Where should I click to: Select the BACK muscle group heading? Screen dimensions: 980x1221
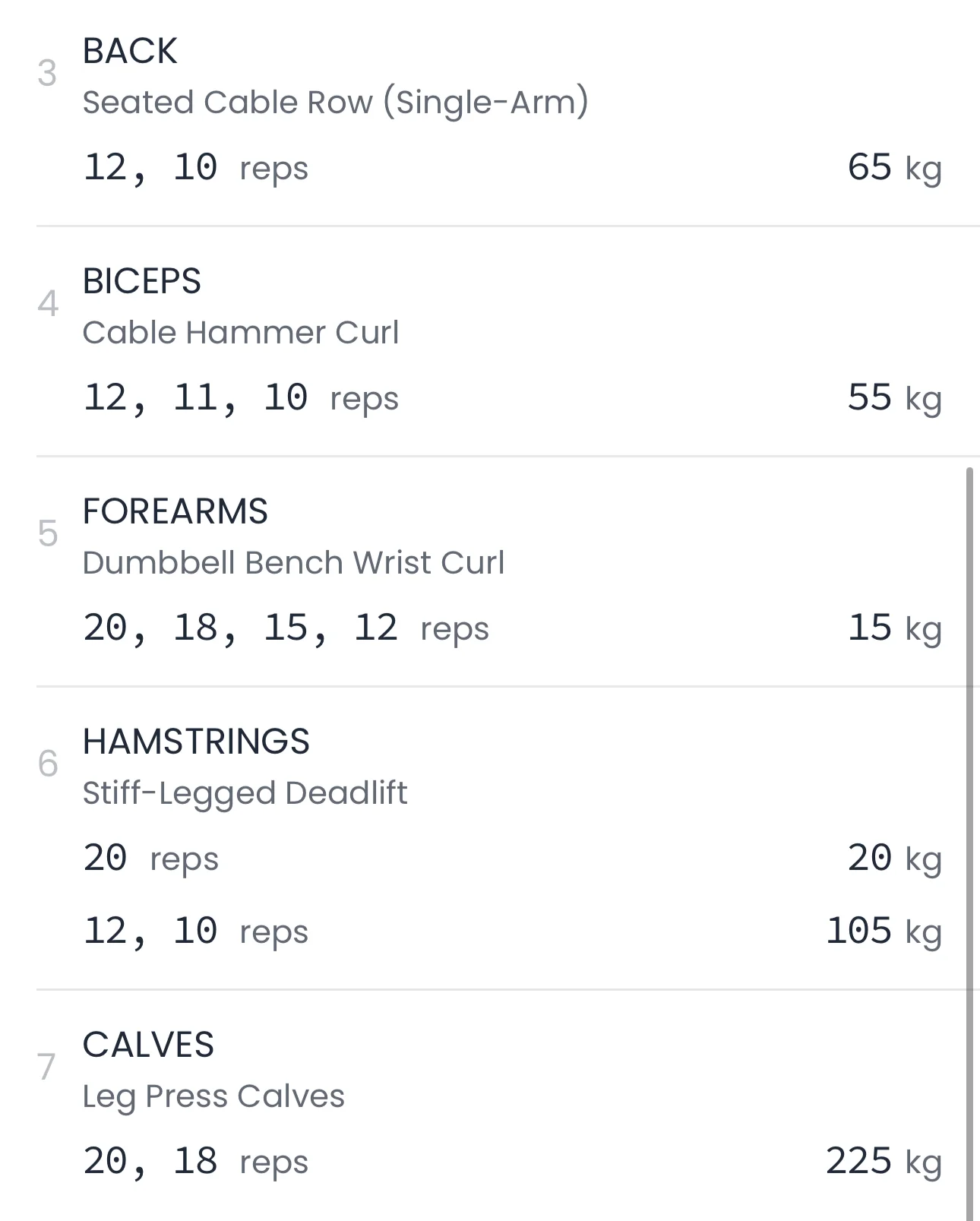coord(130,52)
